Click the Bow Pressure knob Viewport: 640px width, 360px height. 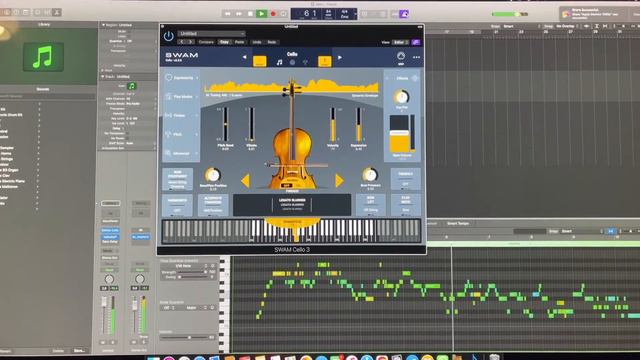[370, 175]
